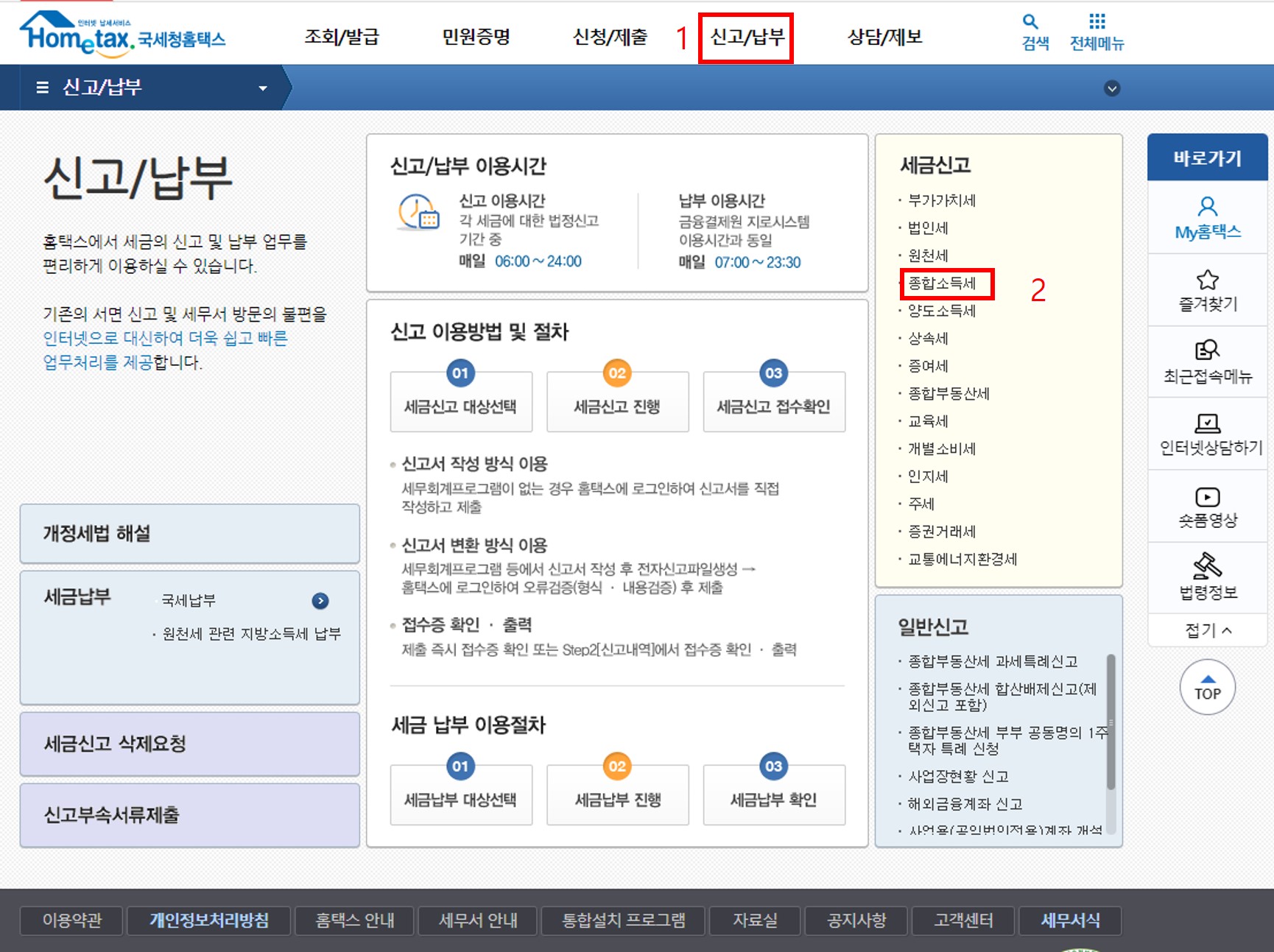Open 자료실 in footer
Image resolution: width=1274 pixels, height=952 pixels.
coord(755,920)
